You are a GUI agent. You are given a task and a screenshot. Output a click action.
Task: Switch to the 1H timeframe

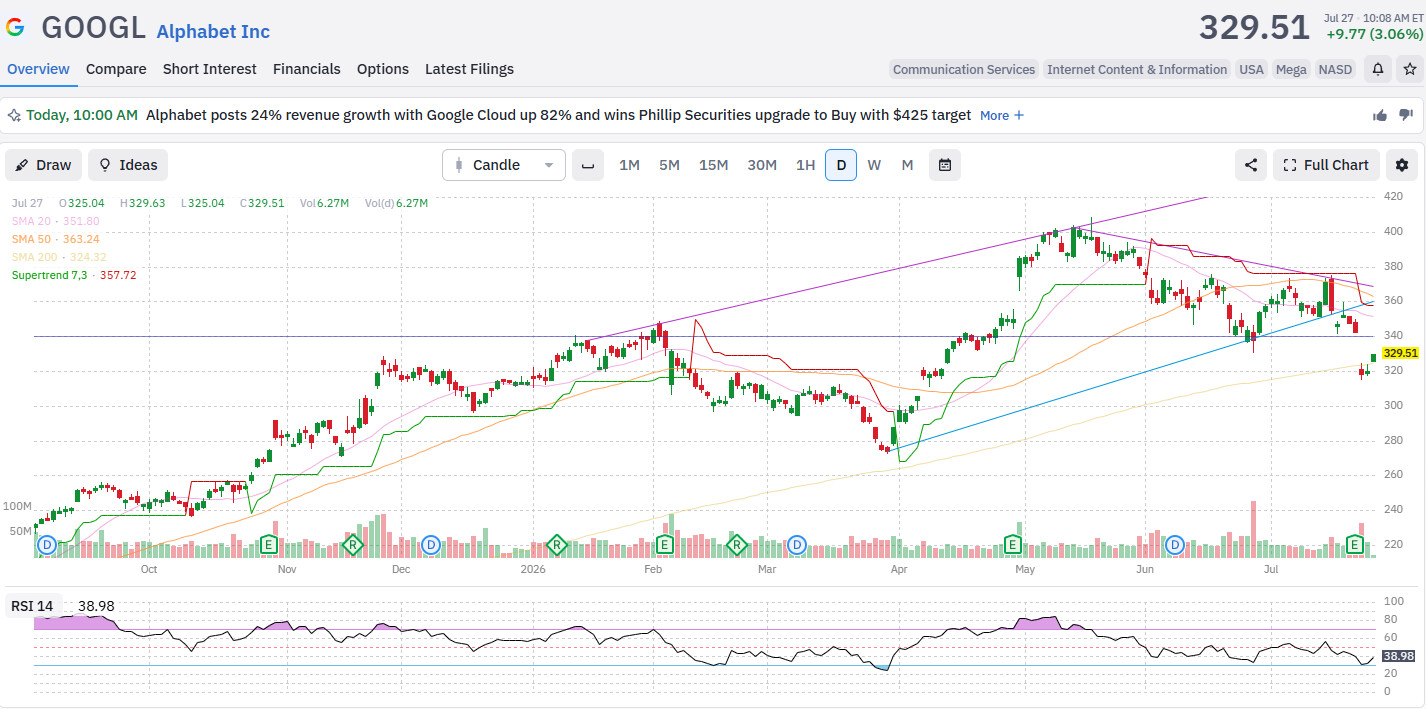tap(805, 165)
